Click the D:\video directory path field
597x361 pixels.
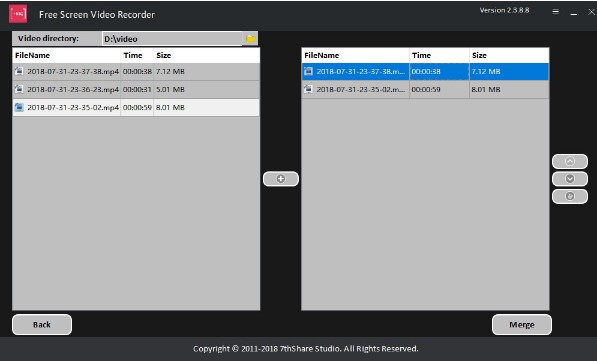point(172,39)
